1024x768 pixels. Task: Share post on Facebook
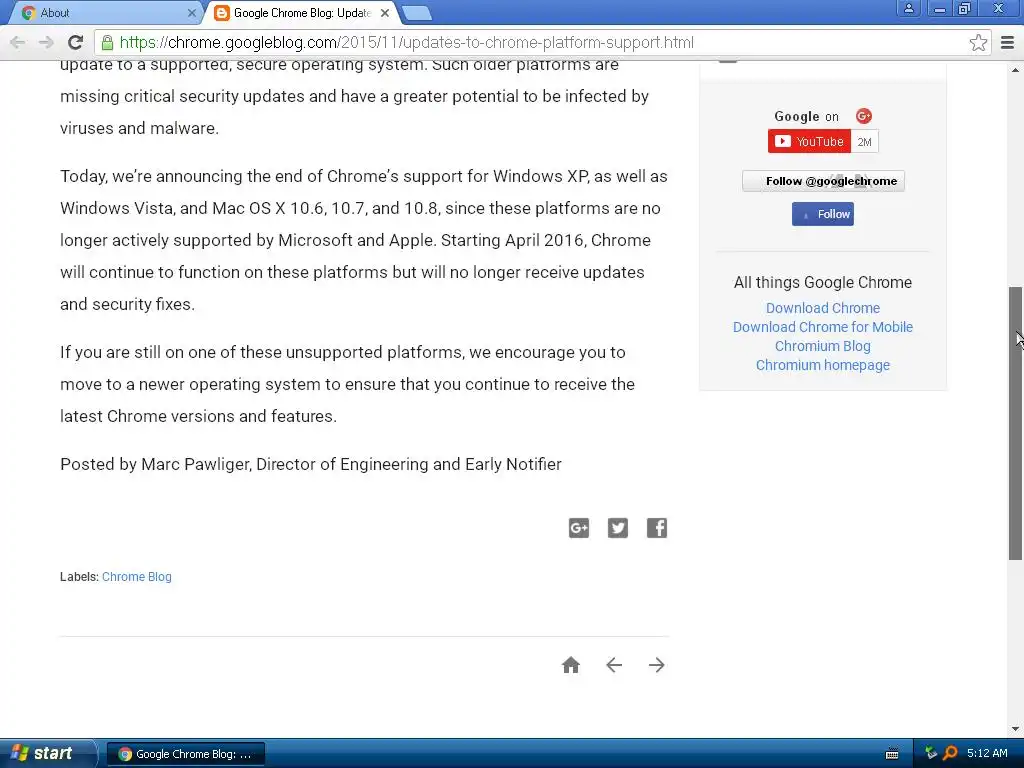click(x=657, y=528)
